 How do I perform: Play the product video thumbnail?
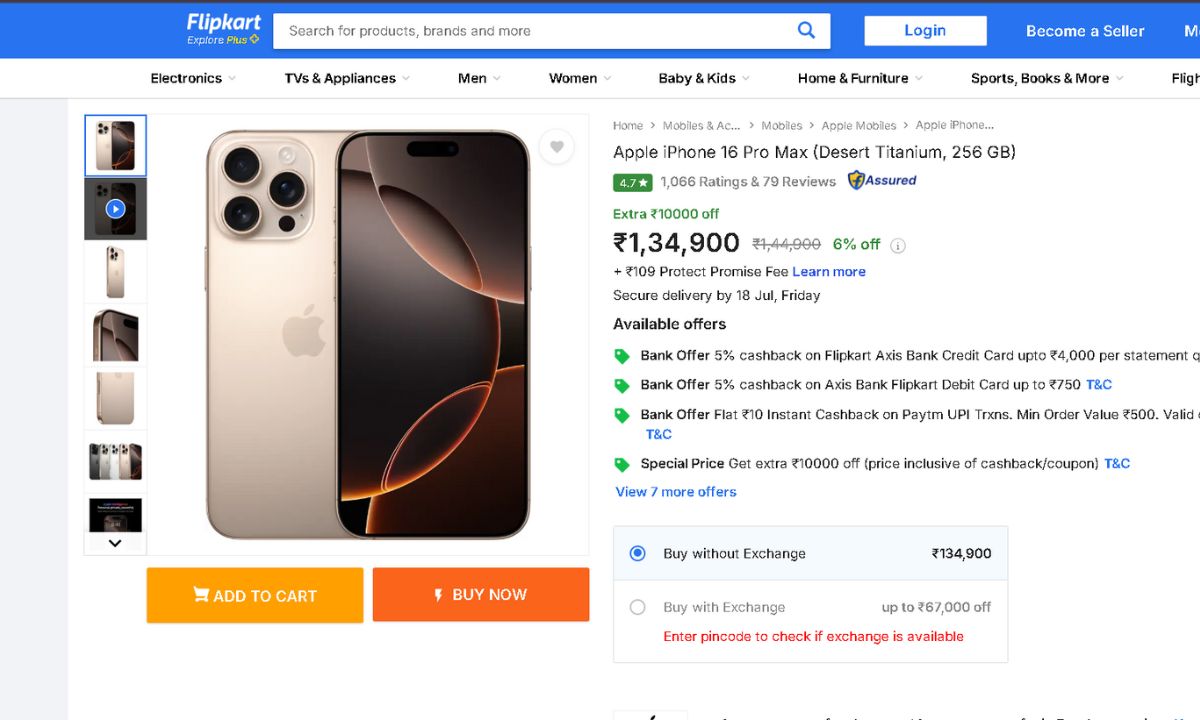tap(115, 209)
